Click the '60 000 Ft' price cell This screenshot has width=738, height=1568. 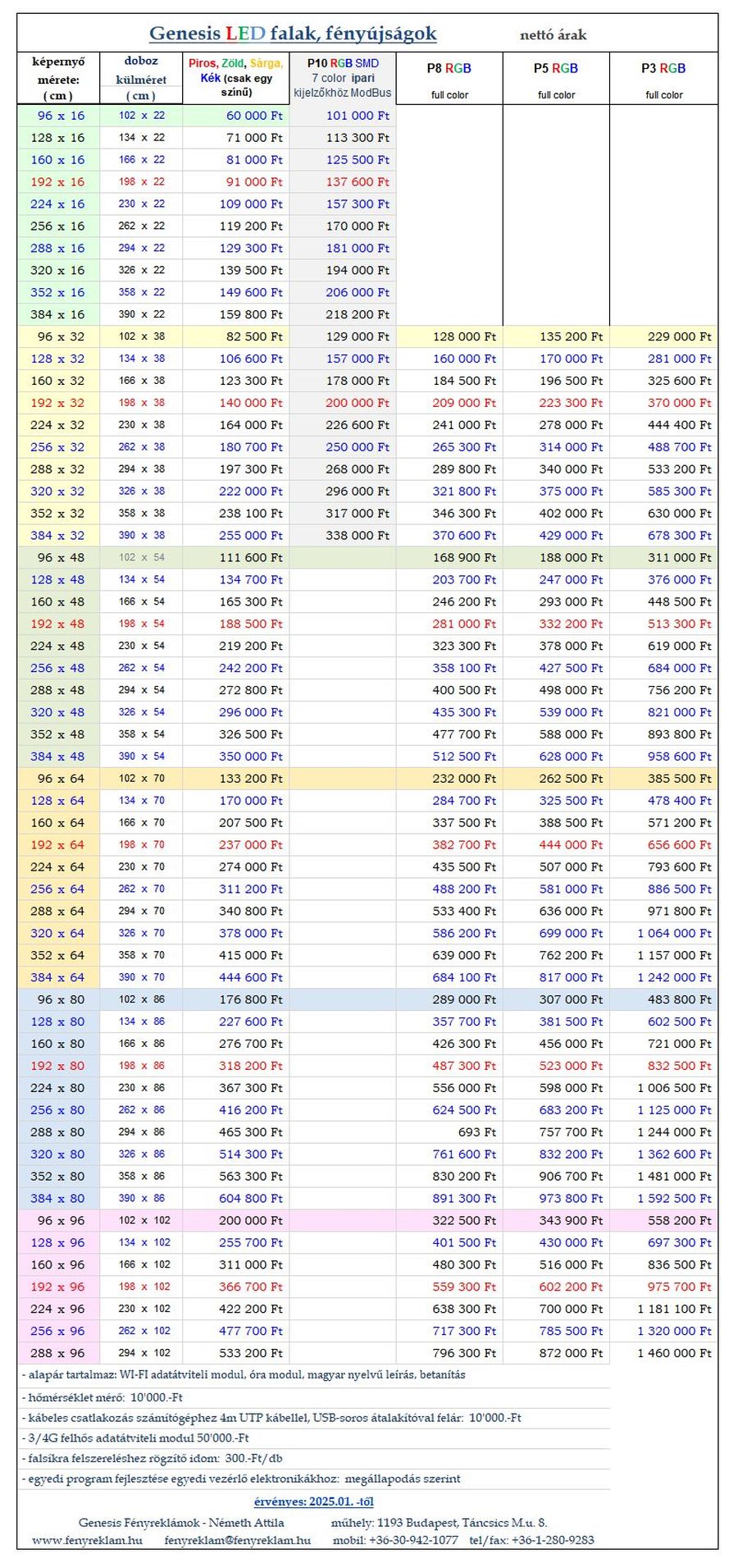(236, 116)
